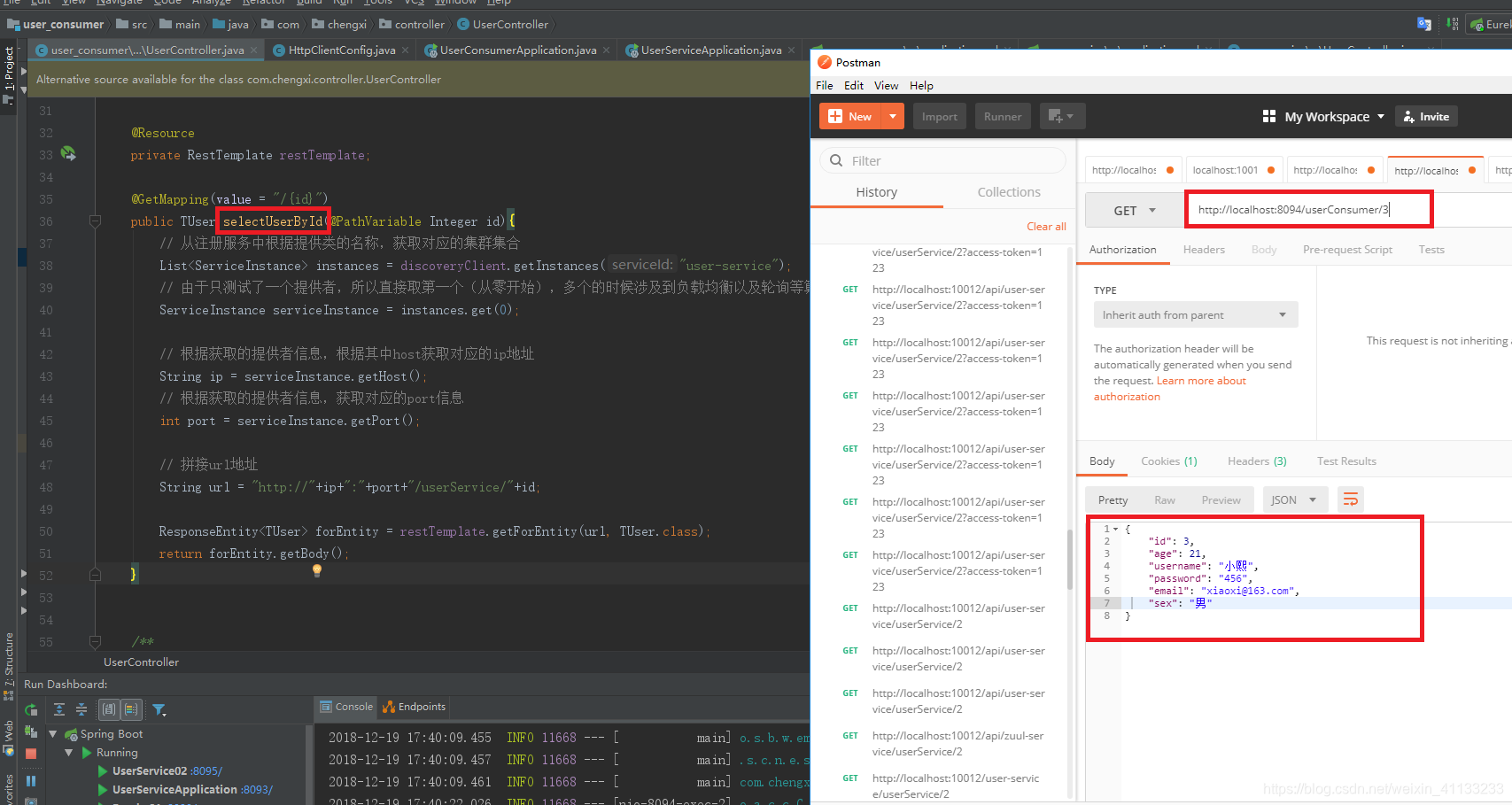
Task: Open the GET method dropdown
Action: click(x=1135, y=211)
